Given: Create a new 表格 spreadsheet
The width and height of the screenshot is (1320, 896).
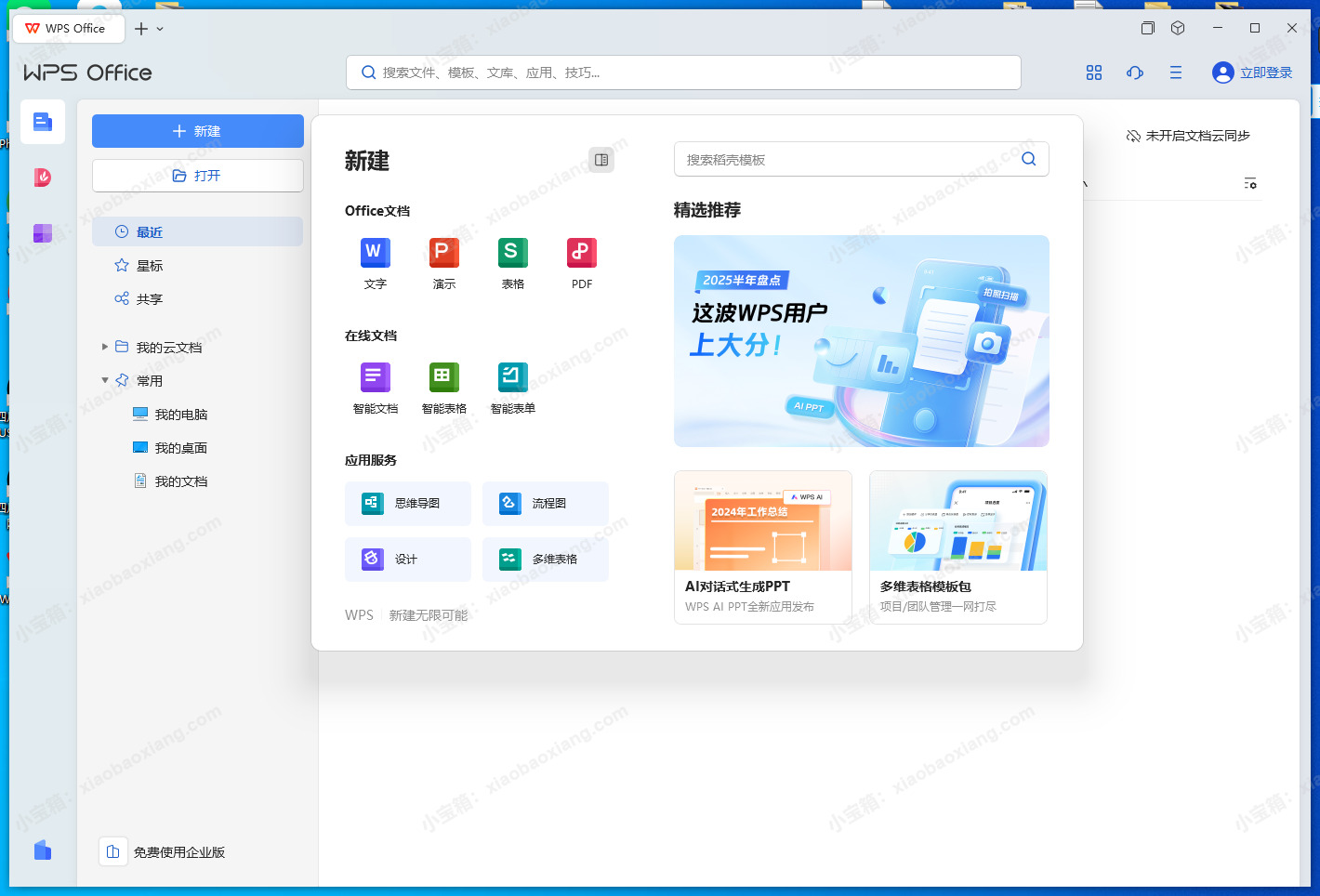Looking at the screenshot, I should pos(512,253).
